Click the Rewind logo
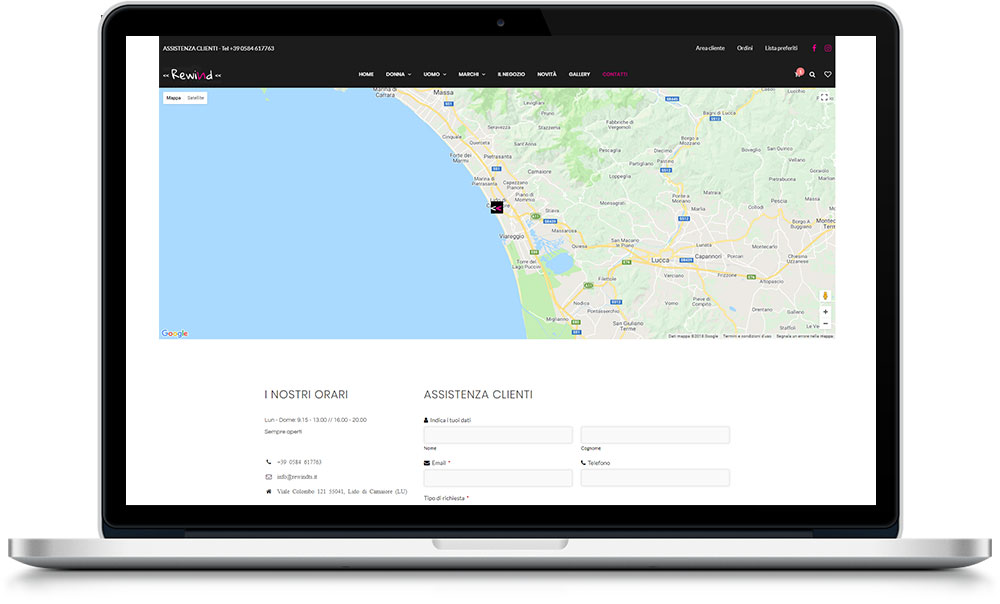This screenshot has height=604, width=1000. pyautogui.click(x=192, y=75)
